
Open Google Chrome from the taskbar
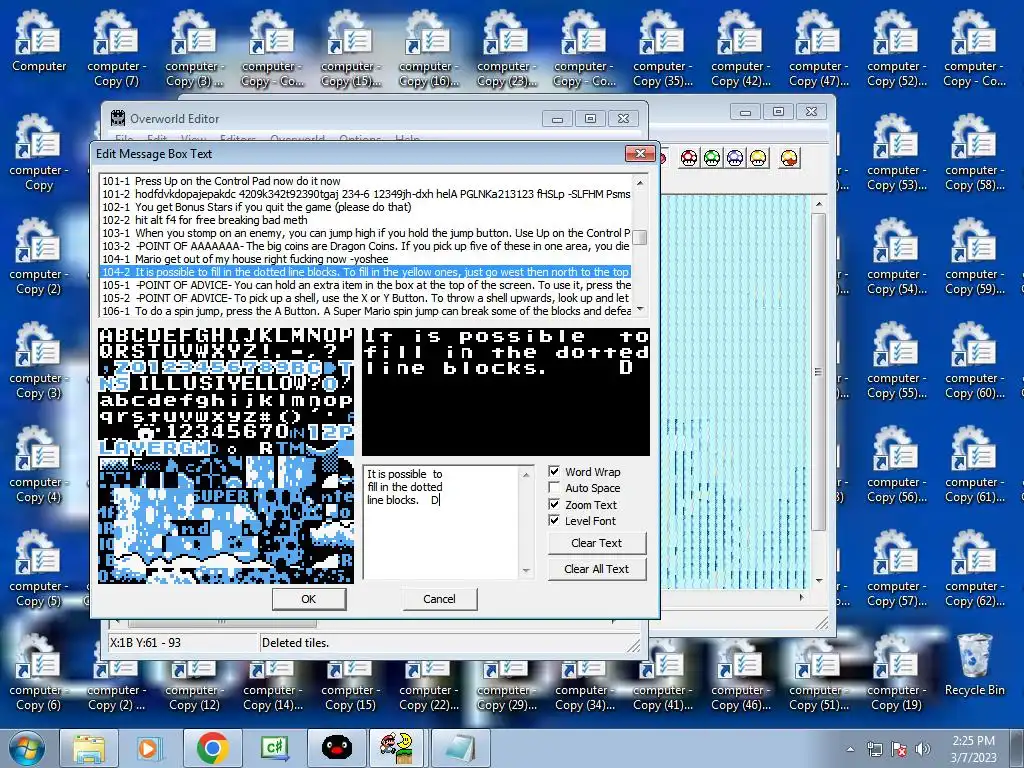click(x=212, y=748)
